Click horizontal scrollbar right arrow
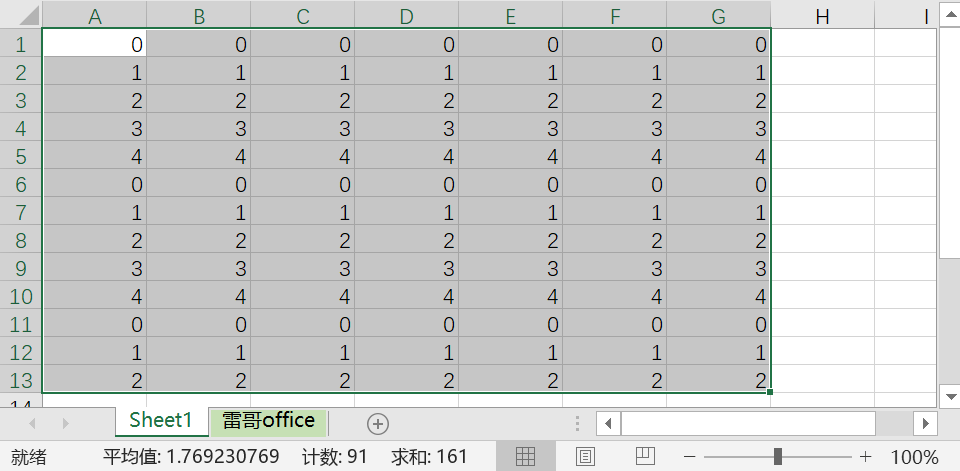The width and height of the screenshot is (960, 471). 925,423
